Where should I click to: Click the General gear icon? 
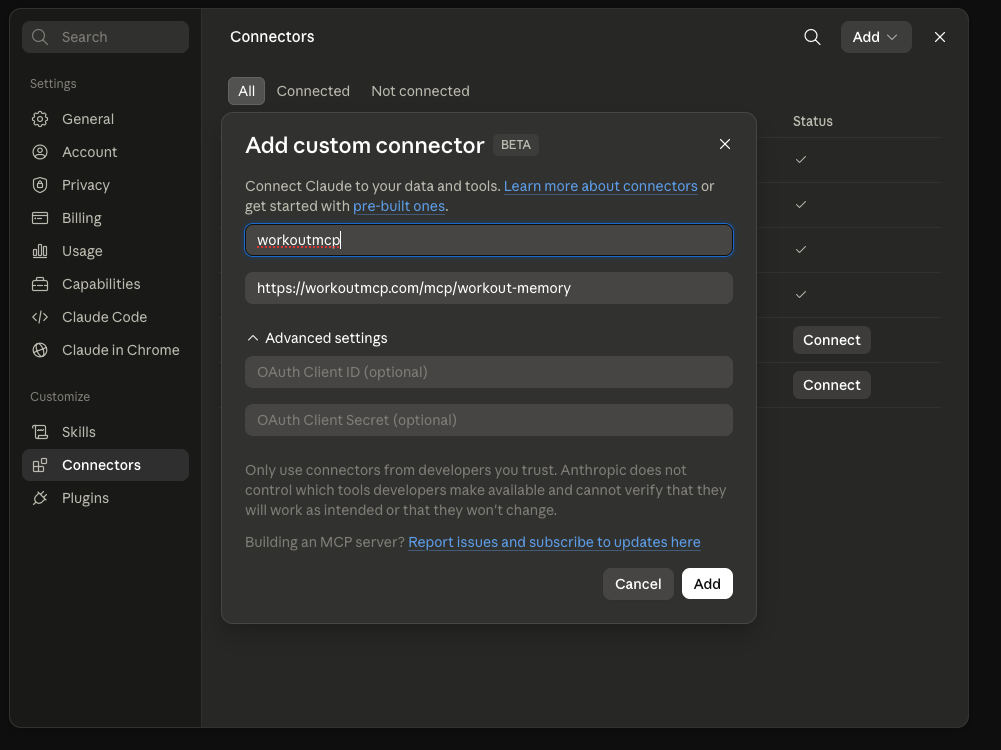click(40, 119)
